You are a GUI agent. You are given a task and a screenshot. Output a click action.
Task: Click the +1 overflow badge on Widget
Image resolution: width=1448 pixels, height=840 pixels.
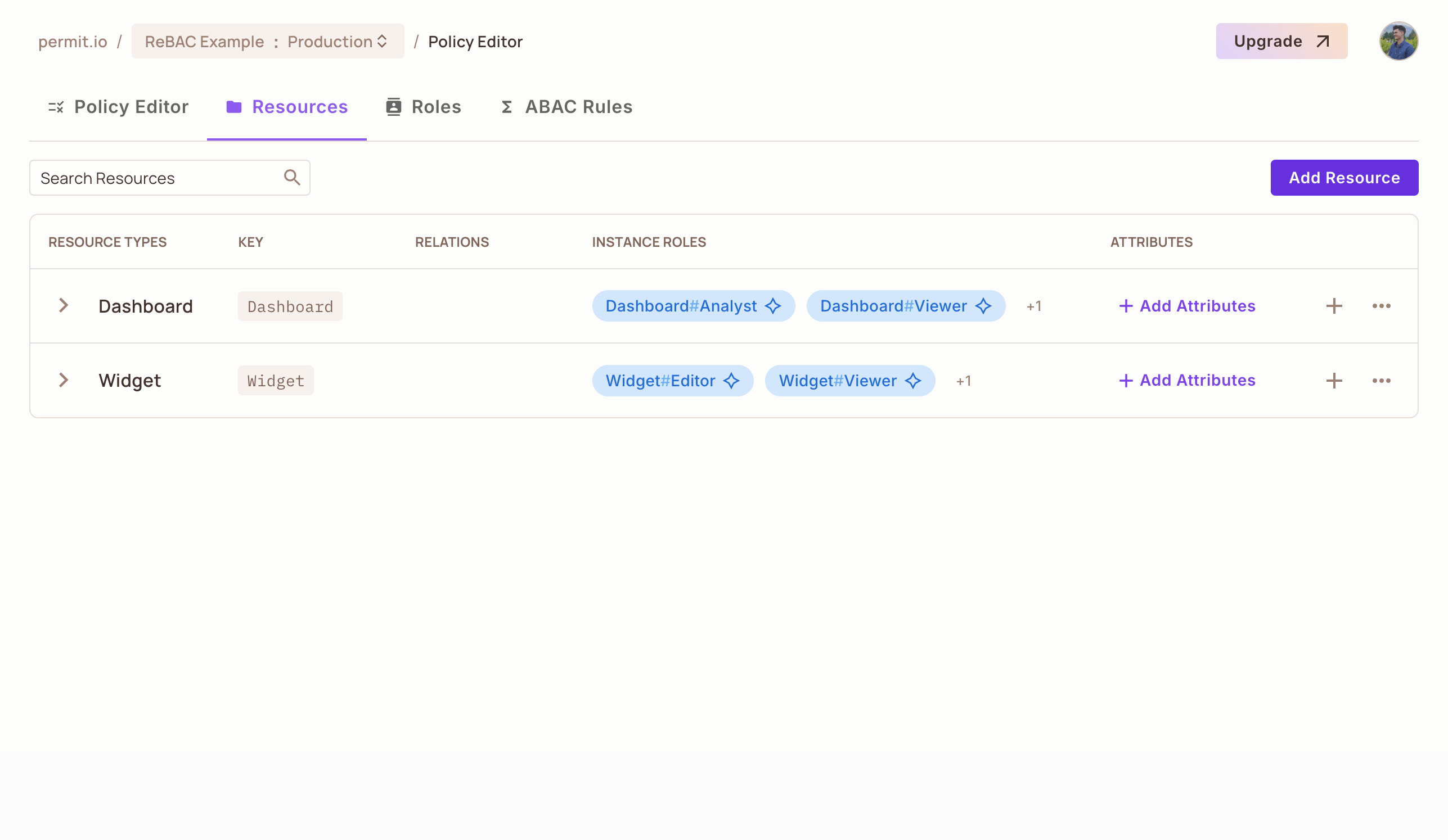[x=963, y=380]
